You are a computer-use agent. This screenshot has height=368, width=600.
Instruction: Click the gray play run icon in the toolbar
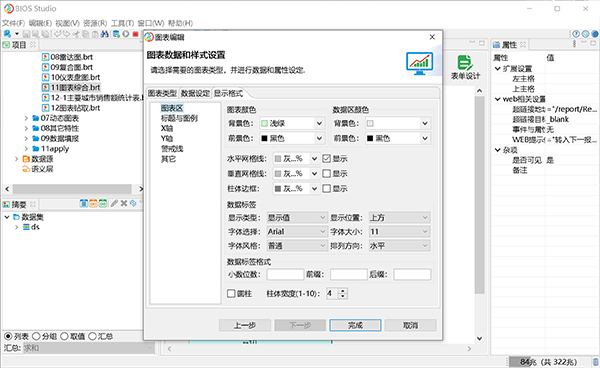[126, 34]
